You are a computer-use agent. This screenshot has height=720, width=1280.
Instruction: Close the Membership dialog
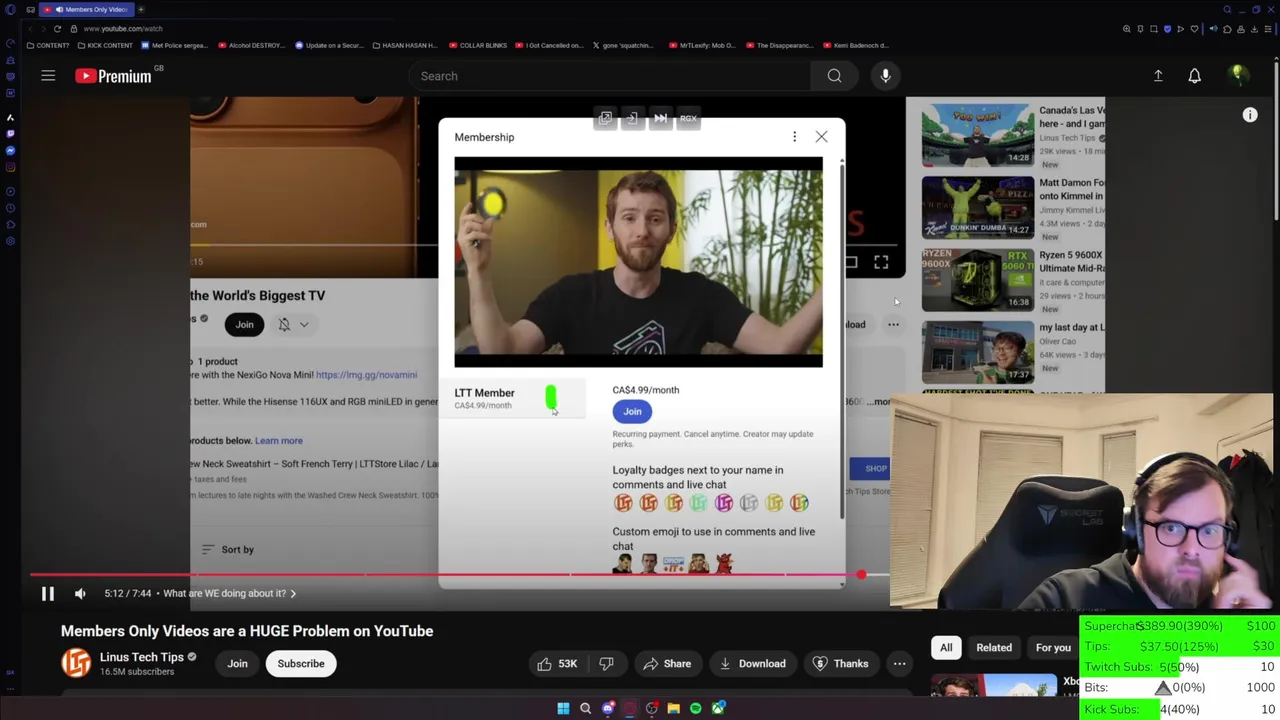821,137
